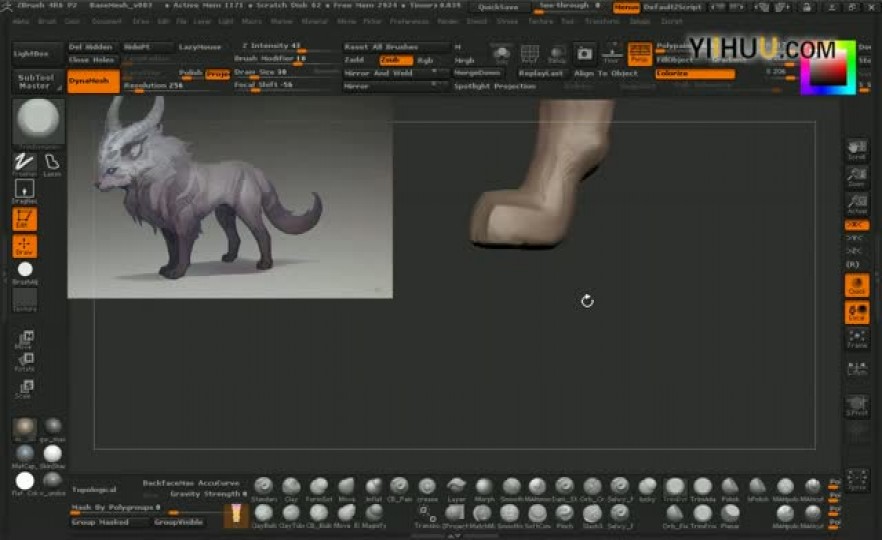882x540 pixels.
Task: Open the FreeHand stroke selector
Action: pos(24,164)
